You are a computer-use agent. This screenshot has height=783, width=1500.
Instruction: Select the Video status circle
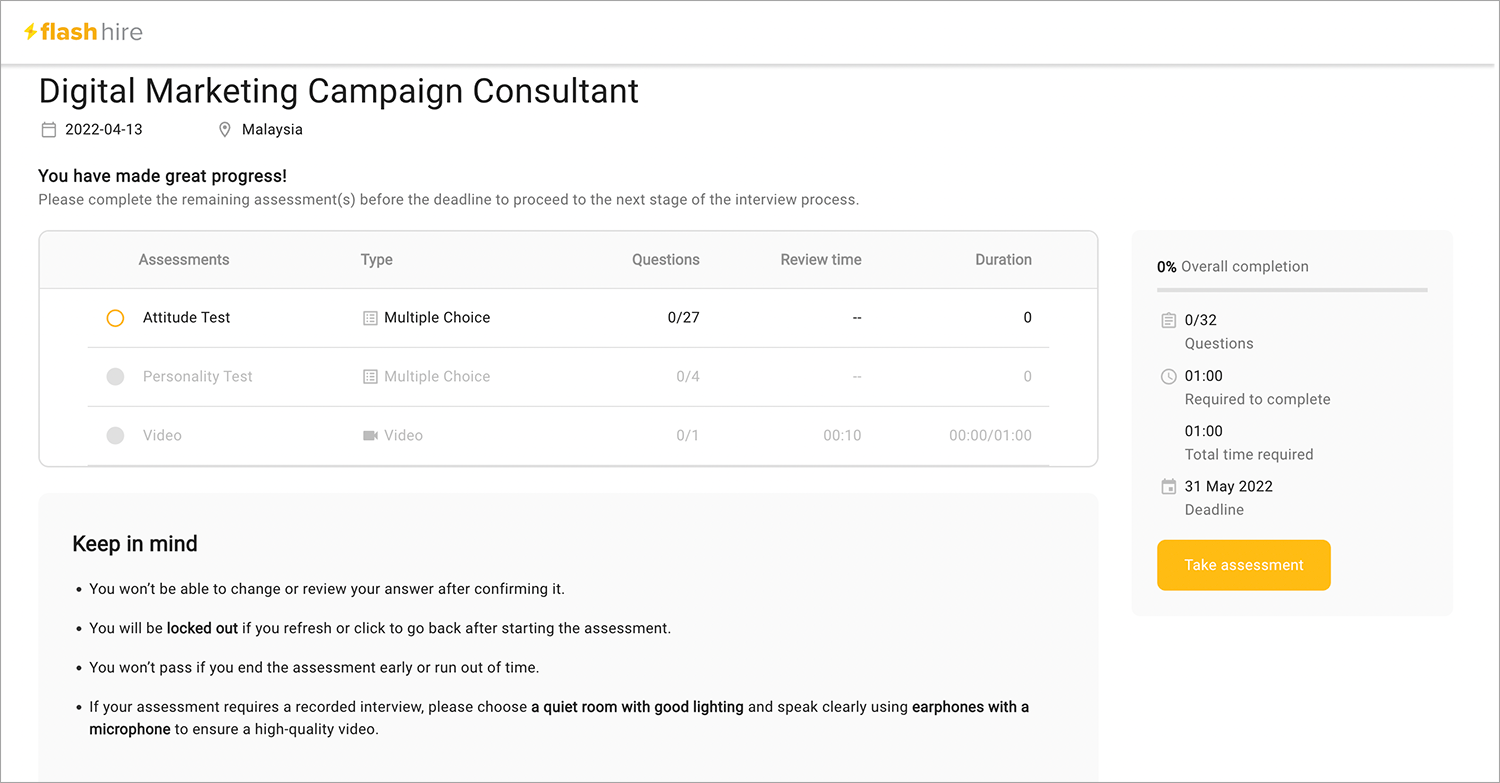coord(115,435)
